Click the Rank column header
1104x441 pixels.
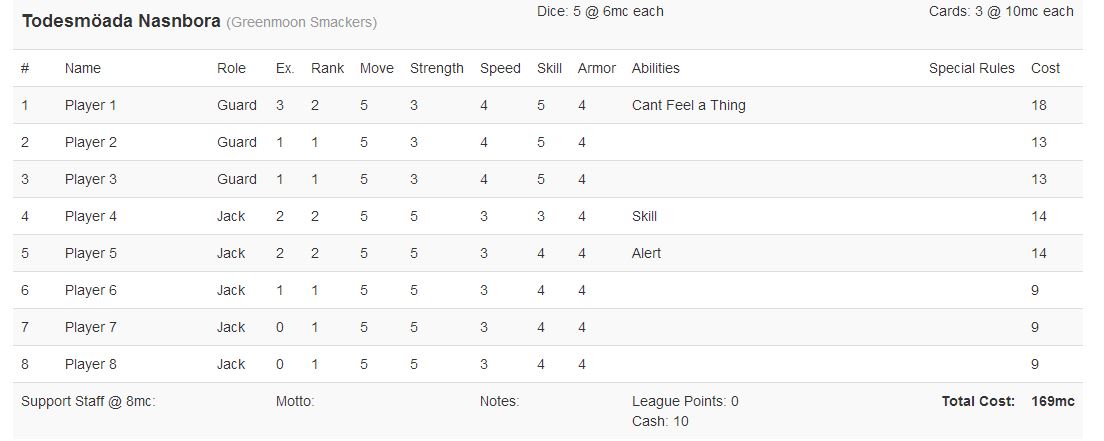coord(327,68)
